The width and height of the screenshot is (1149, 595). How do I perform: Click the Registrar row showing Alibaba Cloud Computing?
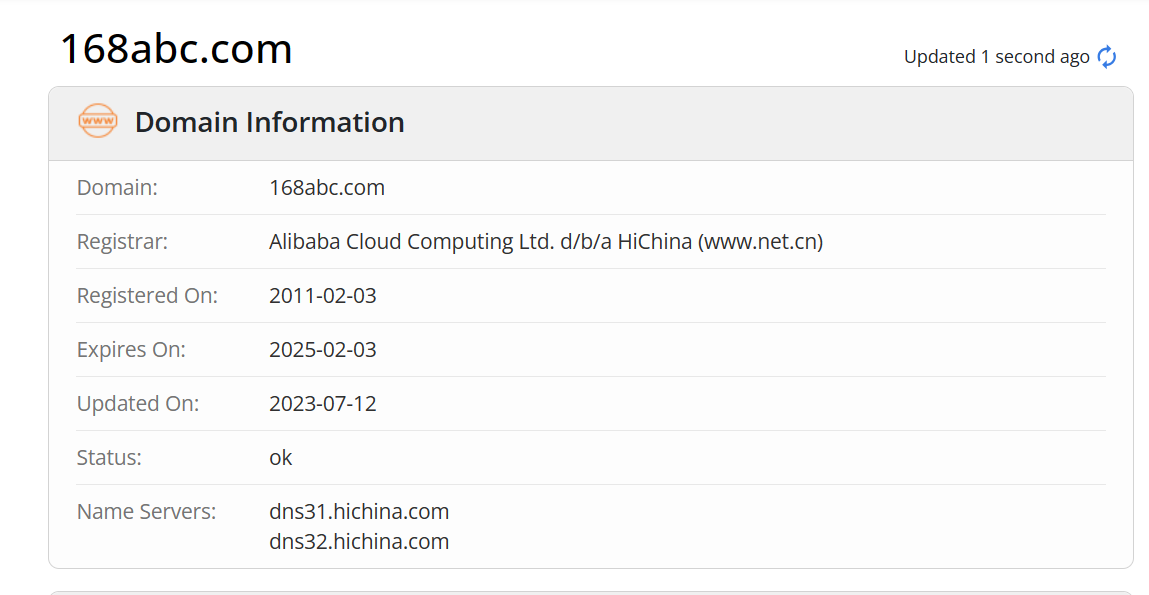coord(546,241)
